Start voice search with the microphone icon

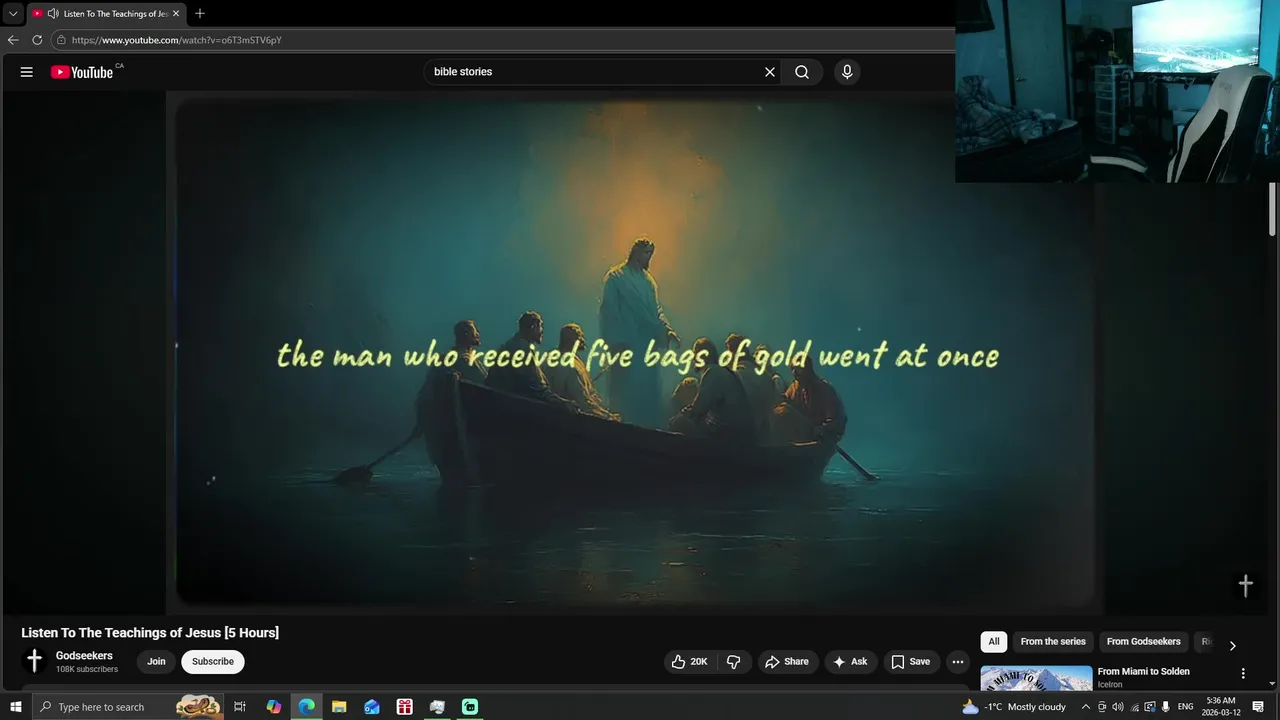point(847,72)
